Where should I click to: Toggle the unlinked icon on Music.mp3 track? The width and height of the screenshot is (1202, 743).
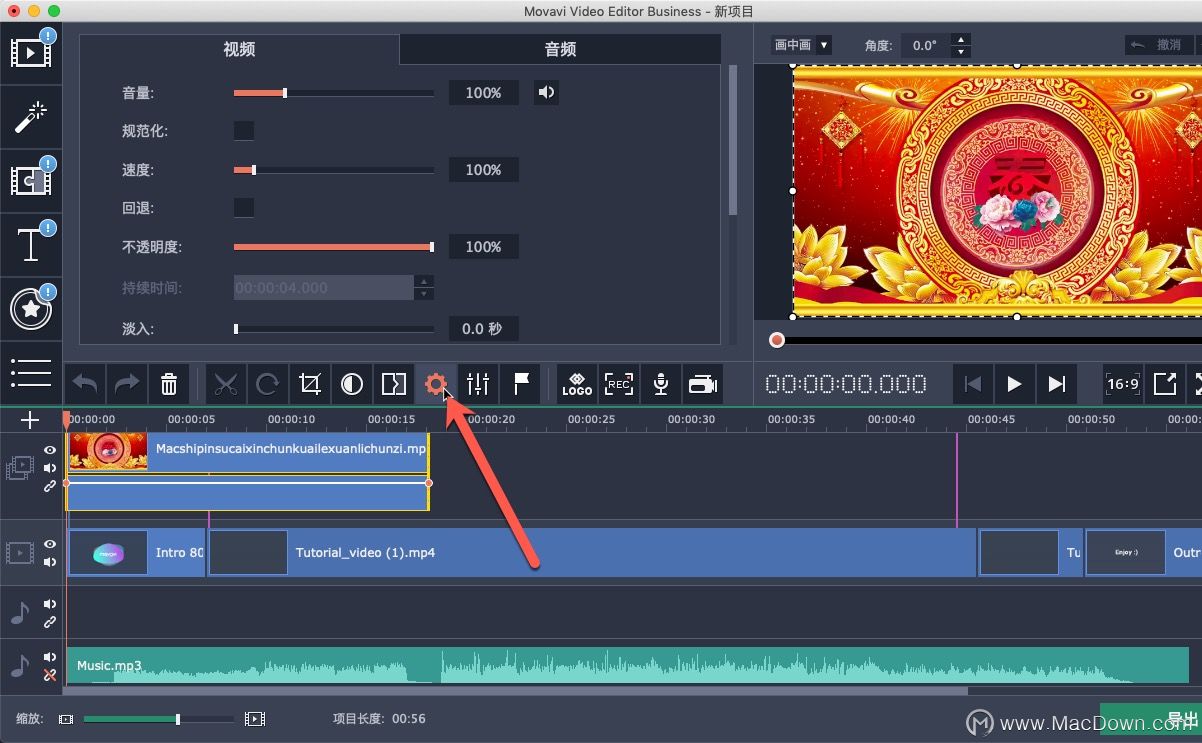click(x=50, y=676)
